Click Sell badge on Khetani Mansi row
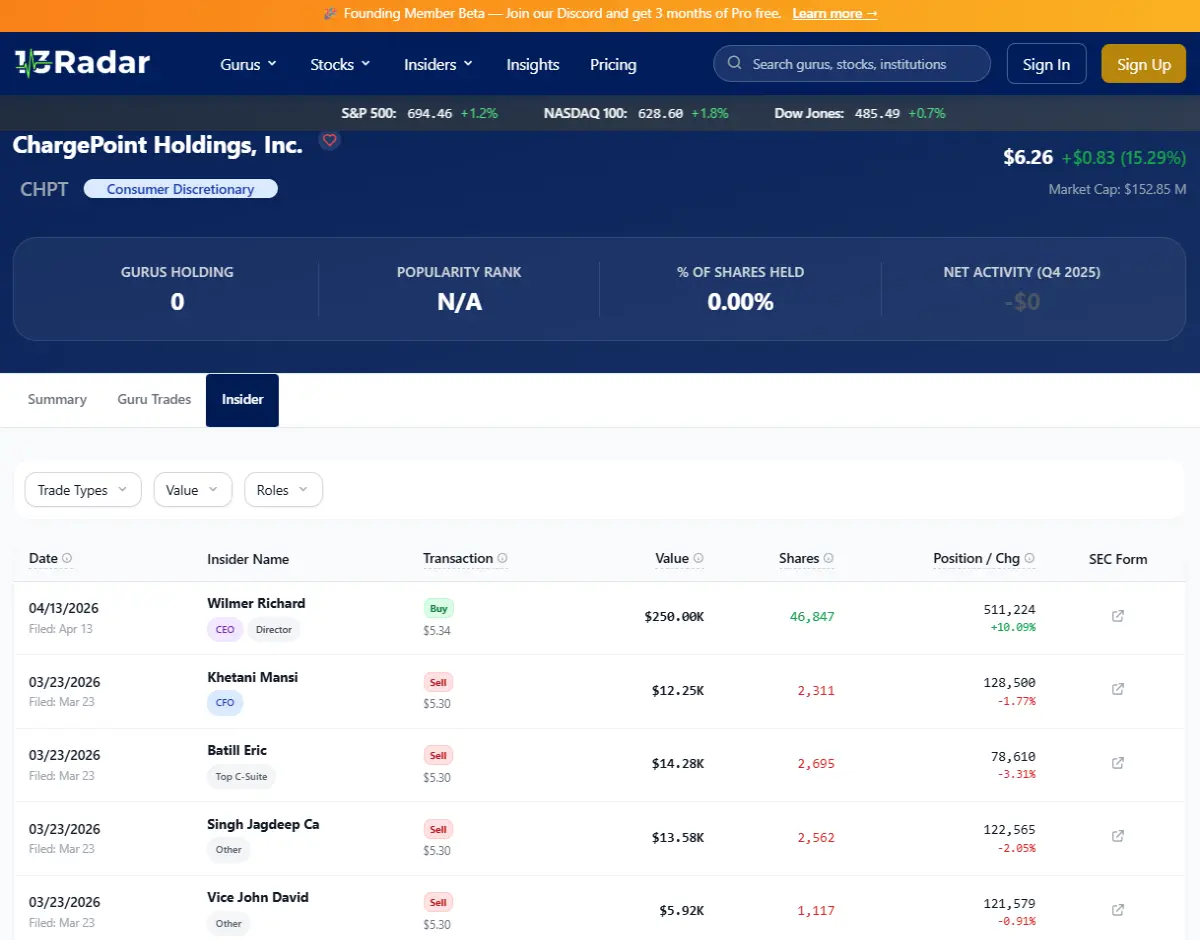The width and height of the screenshot is (1200, 940). pos(438,682)
